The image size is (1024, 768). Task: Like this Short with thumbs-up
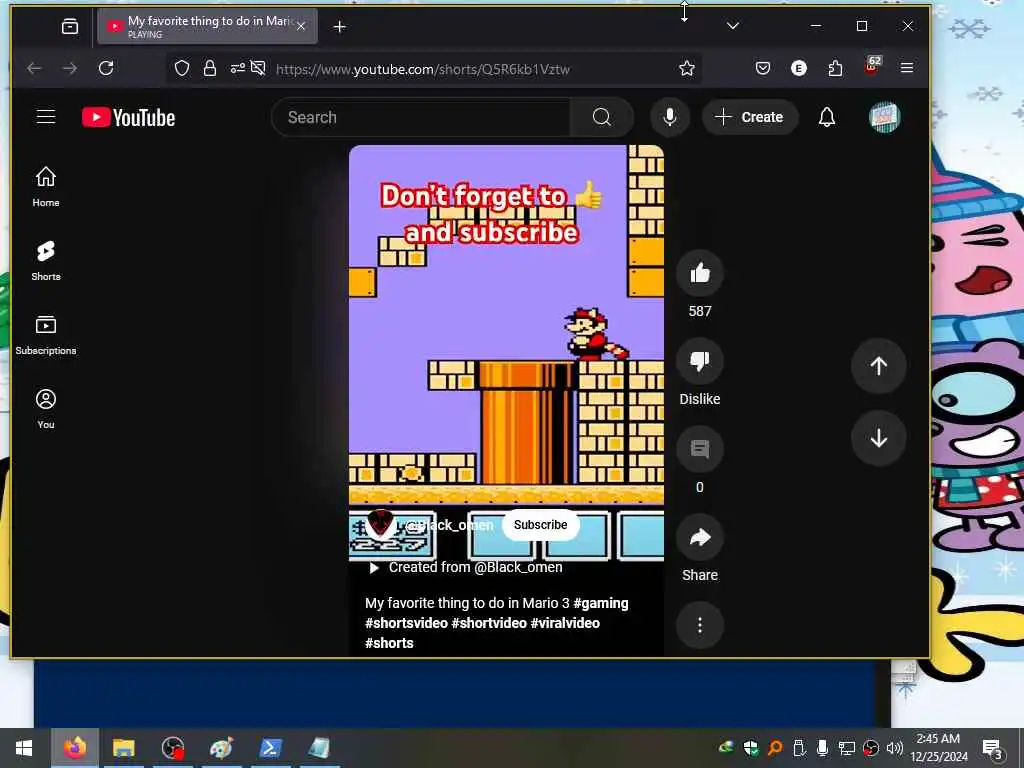(699, 273)
